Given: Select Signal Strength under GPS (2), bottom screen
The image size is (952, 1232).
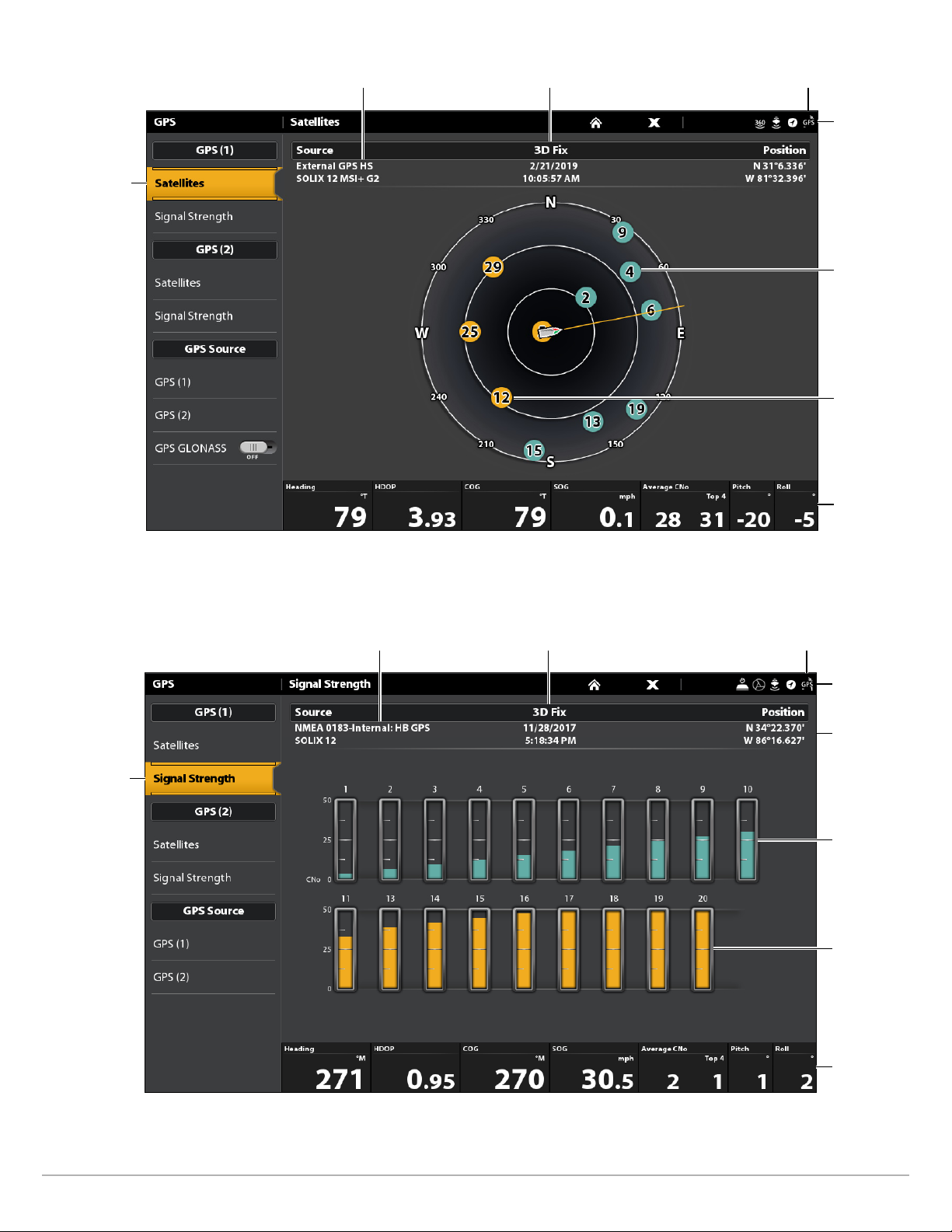Looking at the screenshot, I should [x=212, y=878].
